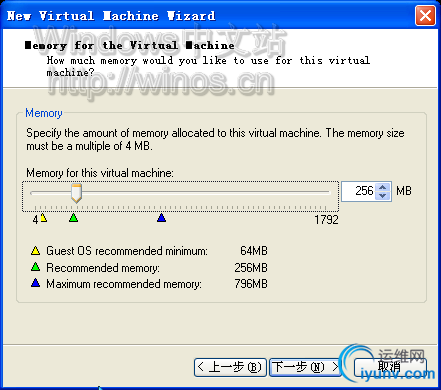Click the 64MB minimum value text
Viewport: 441px width, 390px height.
click(254, 251)
